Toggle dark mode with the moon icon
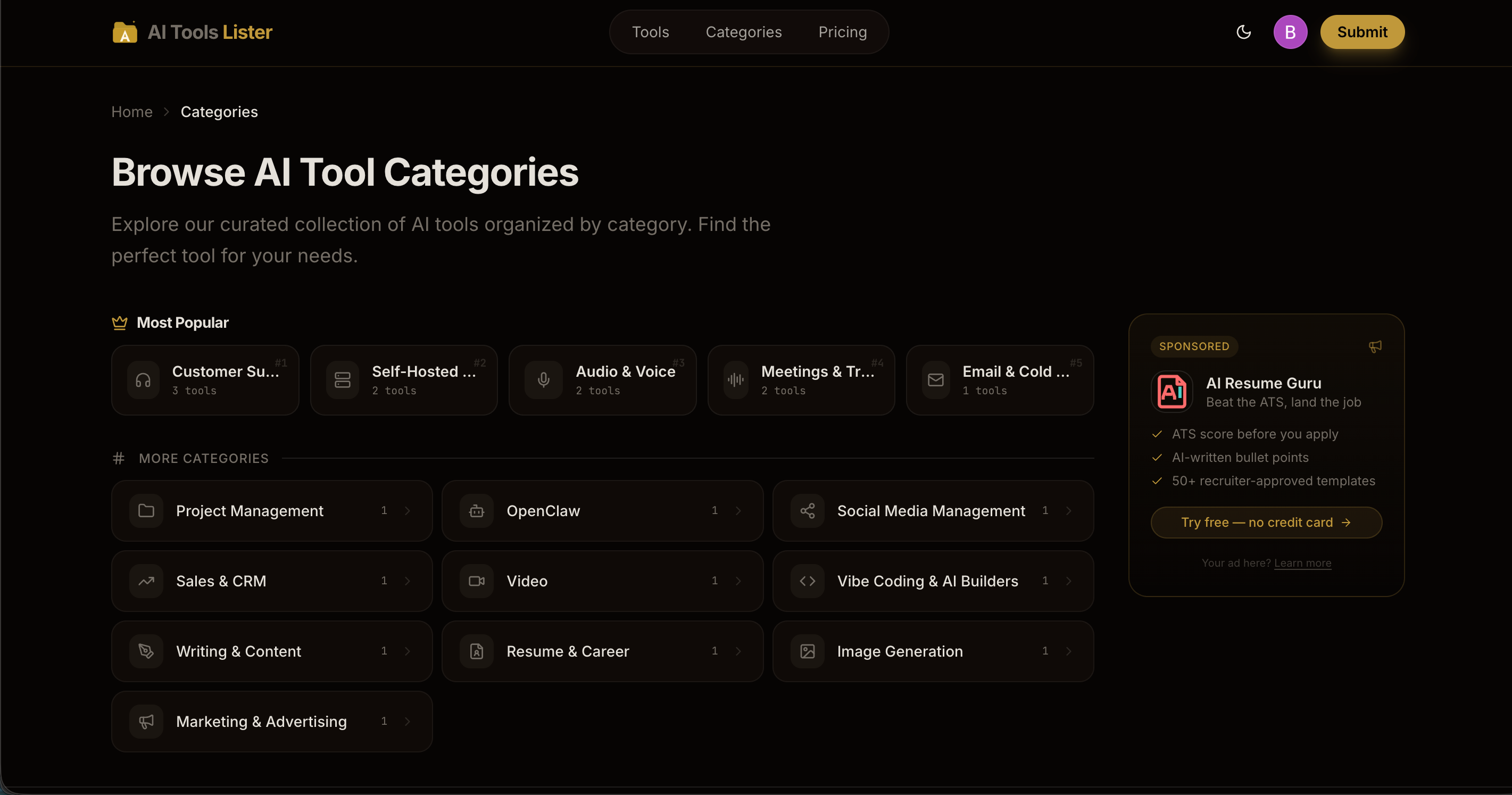The height and width of the screenshot is (795, 1512). coord(1244,32)
